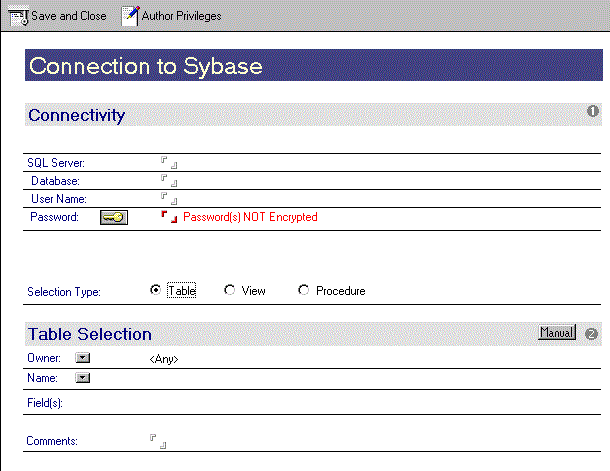This screenshot has width=610, height=471.
Task: Click the Table Selection section heading
Action: pyautogui.click(x=89, y=334)
